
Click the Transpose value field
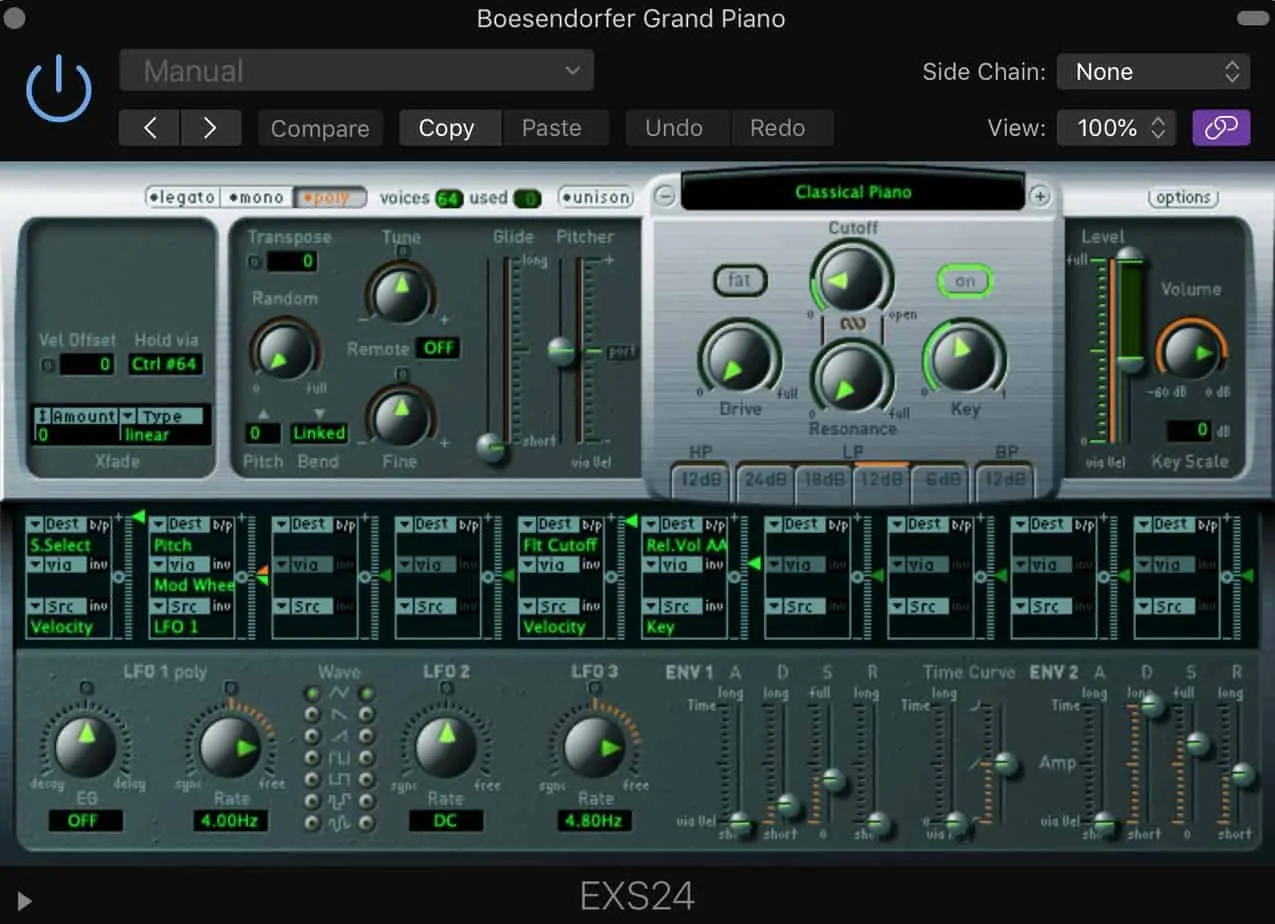(292, 261)
